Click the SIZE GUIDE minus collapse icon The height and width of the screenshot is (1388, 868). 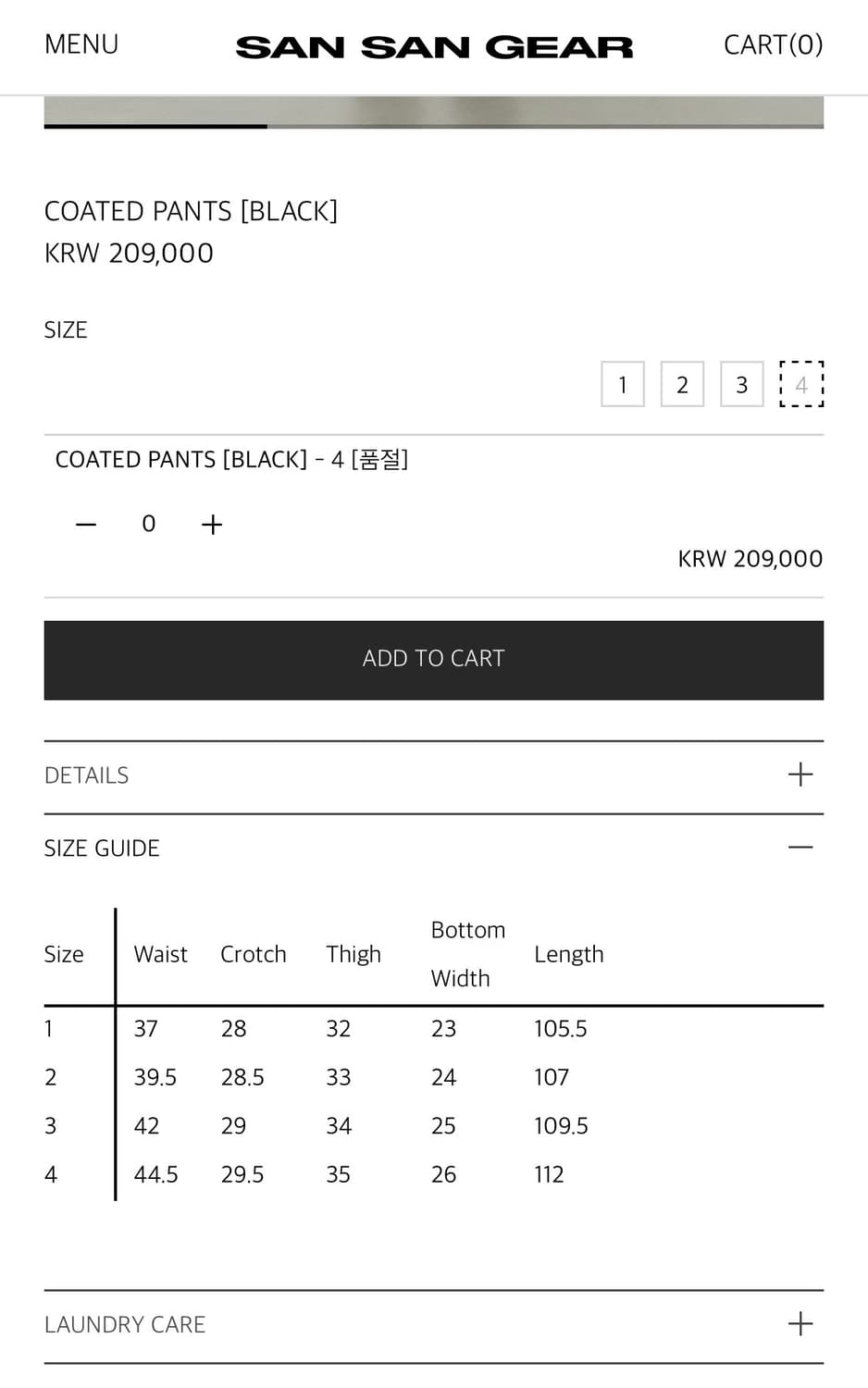tap(800, 847)
